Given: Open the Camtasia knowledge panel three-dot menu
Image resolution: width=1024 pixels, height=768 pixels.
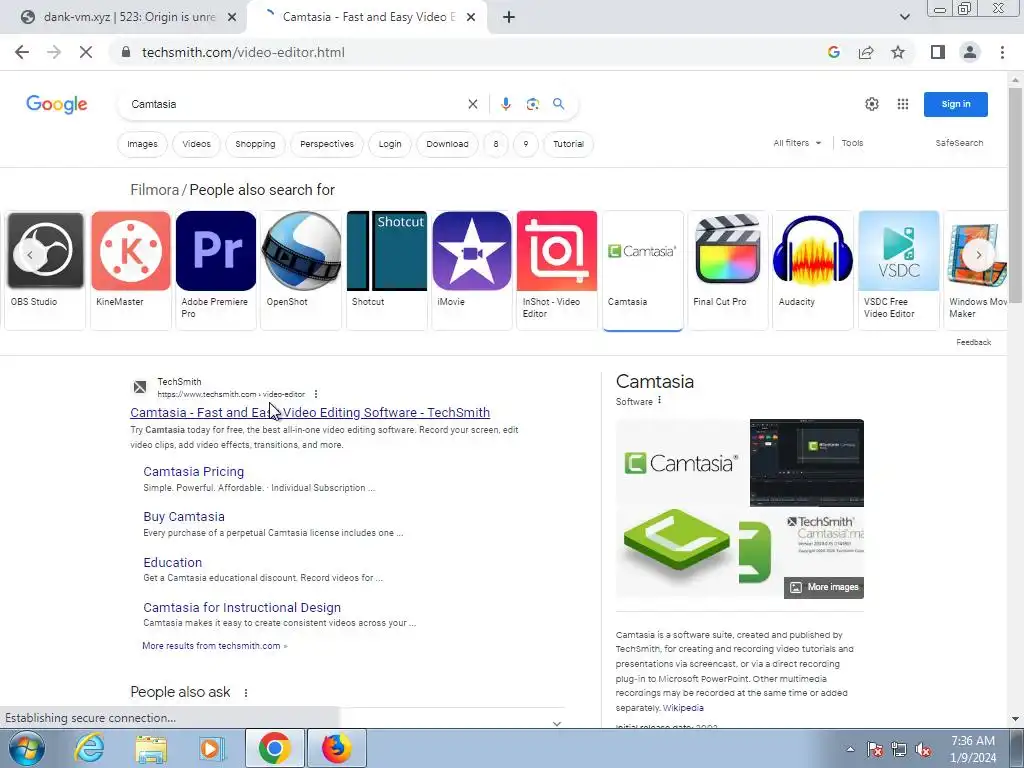Looking at the screenshot, I should [x=660, y=400].
